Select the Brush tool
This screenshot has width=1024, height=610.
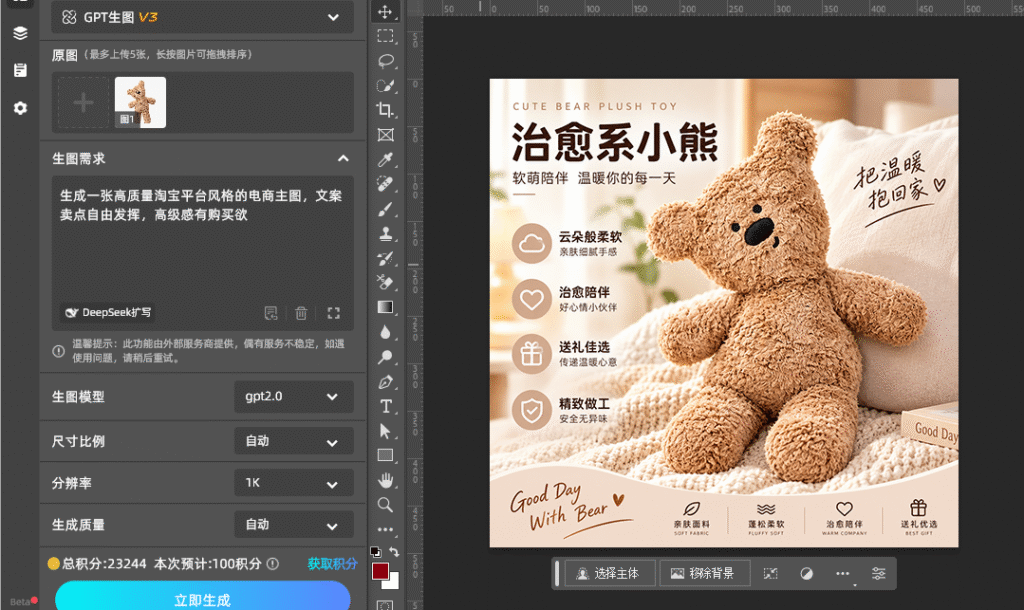[385, 209]
